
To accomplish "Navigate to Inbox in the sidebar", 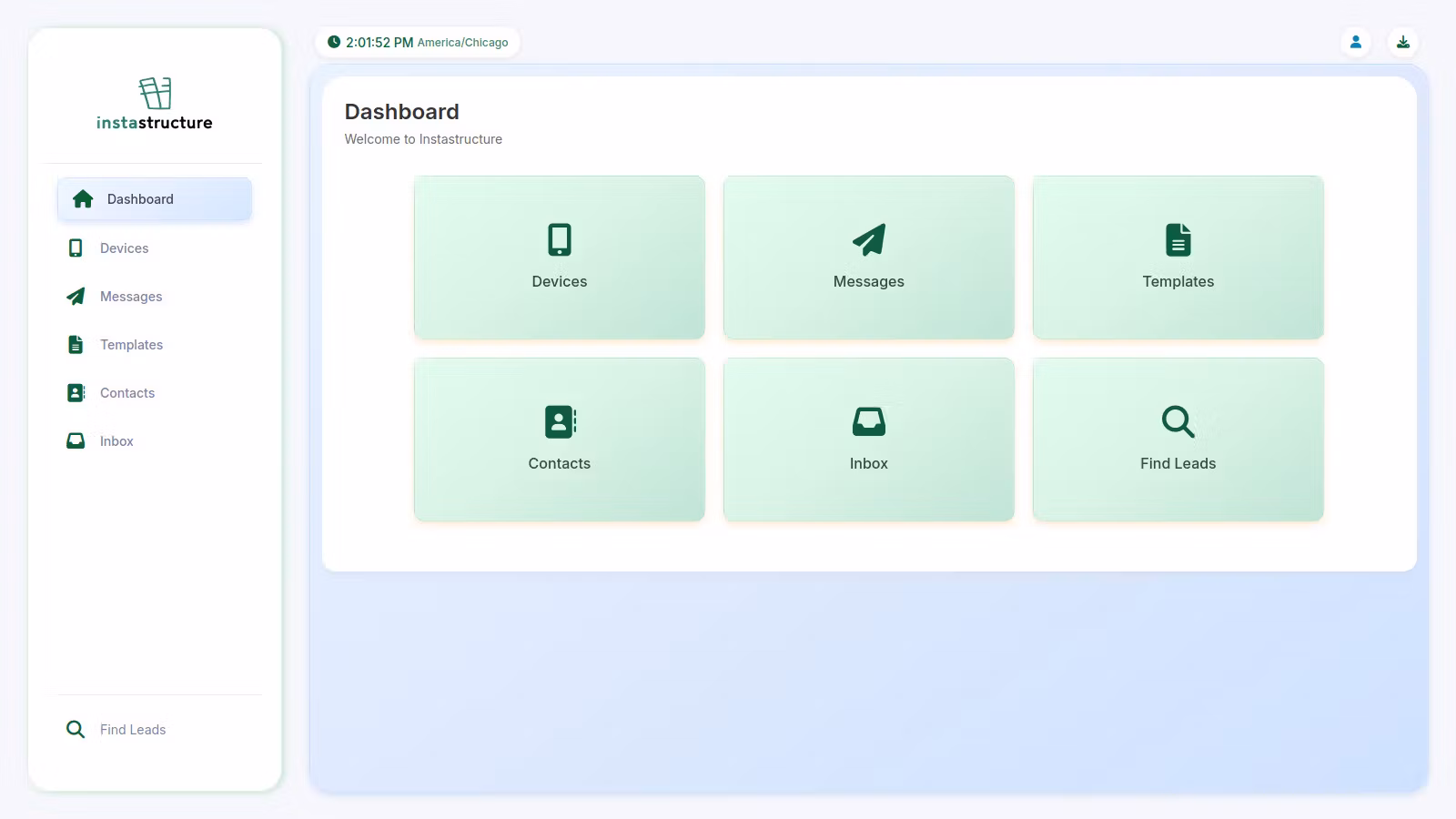I will pyautogui.click(x=116, y=441).
